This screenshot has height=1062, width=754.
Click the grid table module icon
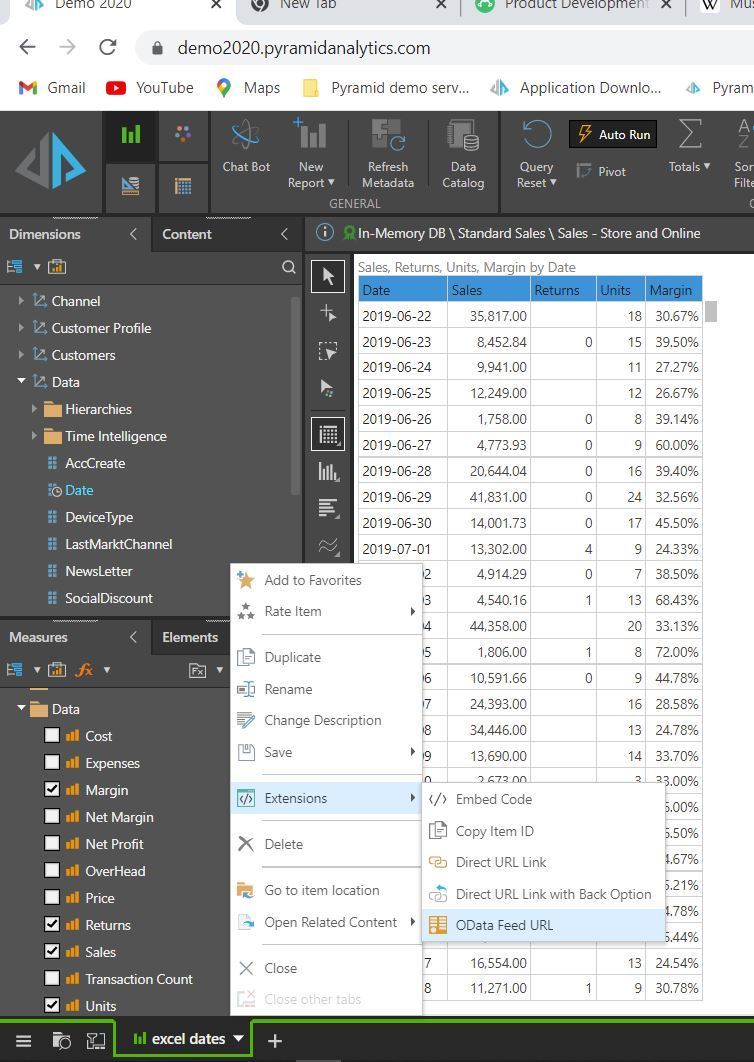tap(183, 186)
